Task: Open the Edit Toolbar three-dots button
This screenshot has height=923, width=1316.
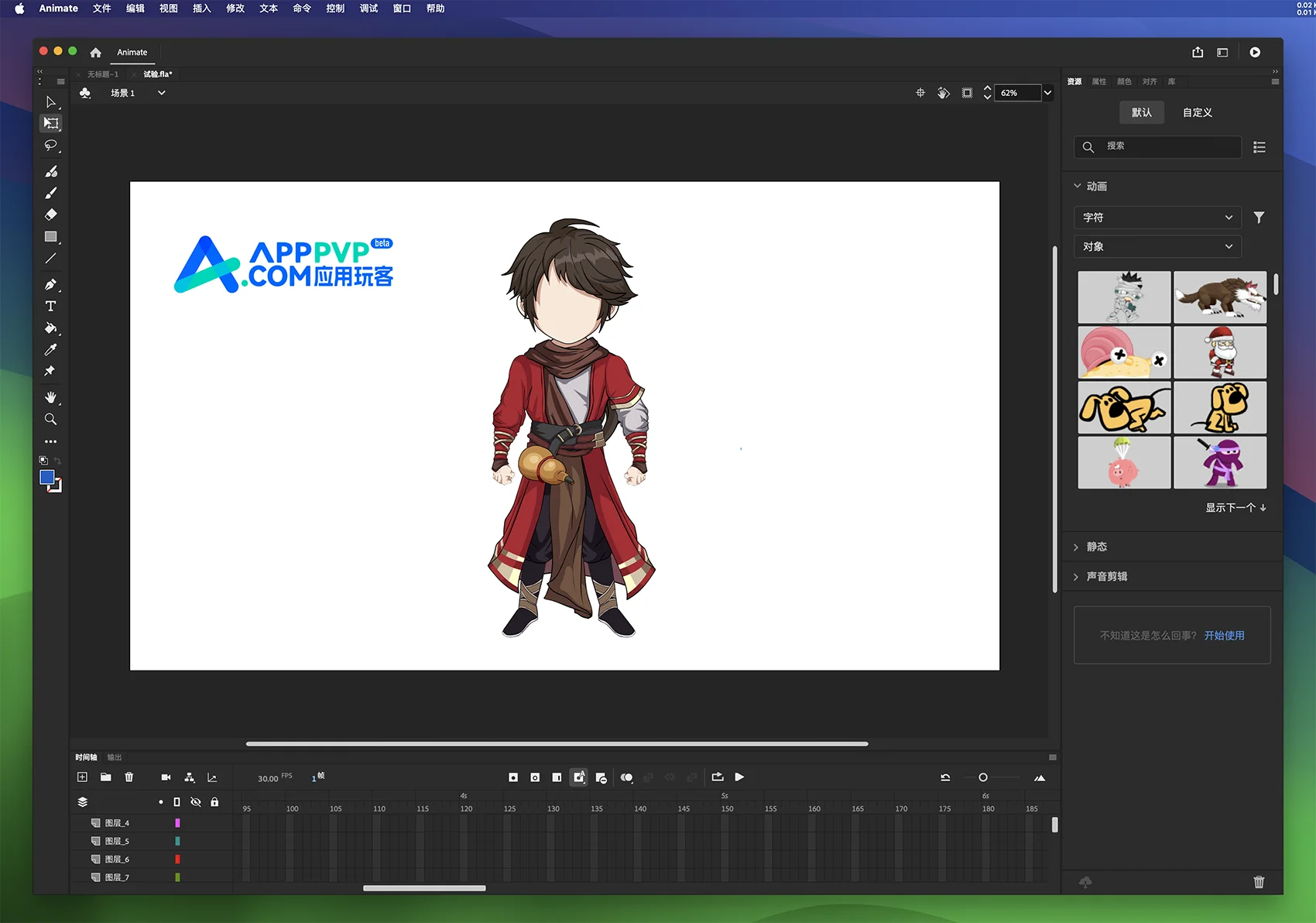Action: coord(50,441)
